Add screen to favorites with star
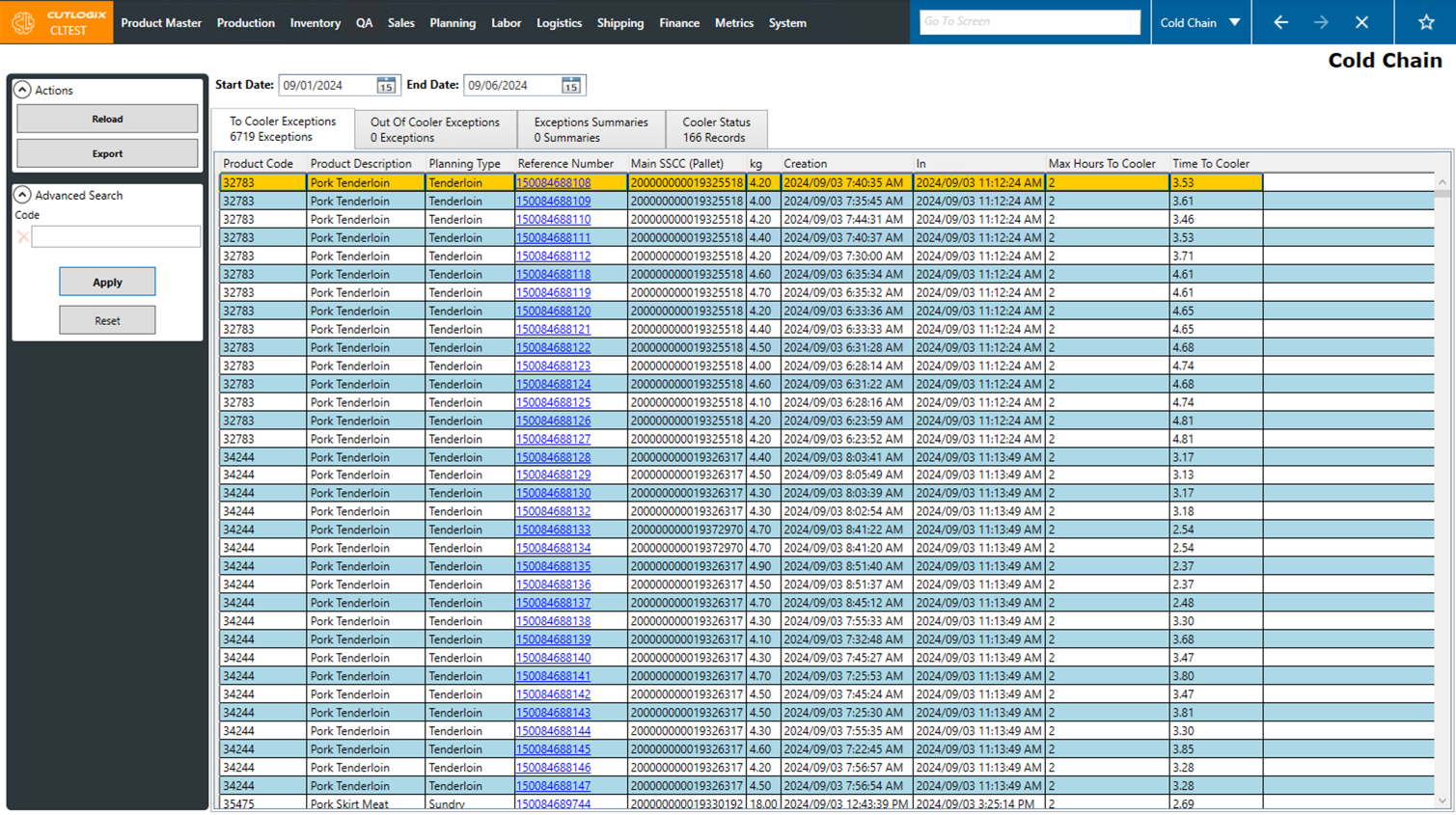The width and height of the screenshot is (1456, 815). pos(1426,22)
